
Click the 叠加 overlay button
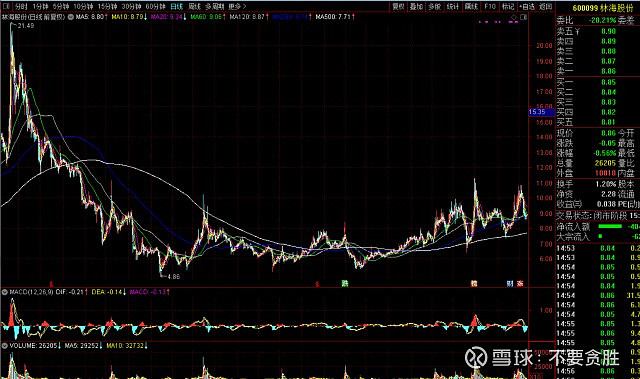pyautogui.click(x=416, y=7)
